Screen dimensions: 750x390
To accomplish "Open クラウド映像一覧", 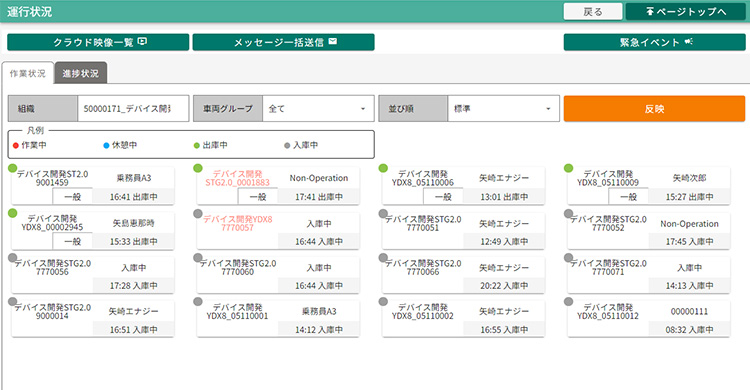I will tap(98, 42).
